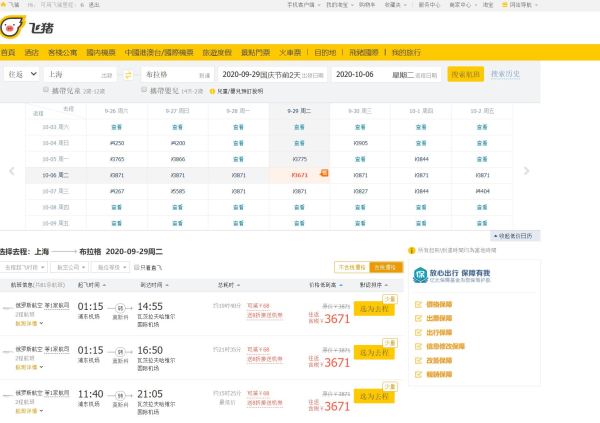Open 我的旅行 section

(x=406, y=52)
